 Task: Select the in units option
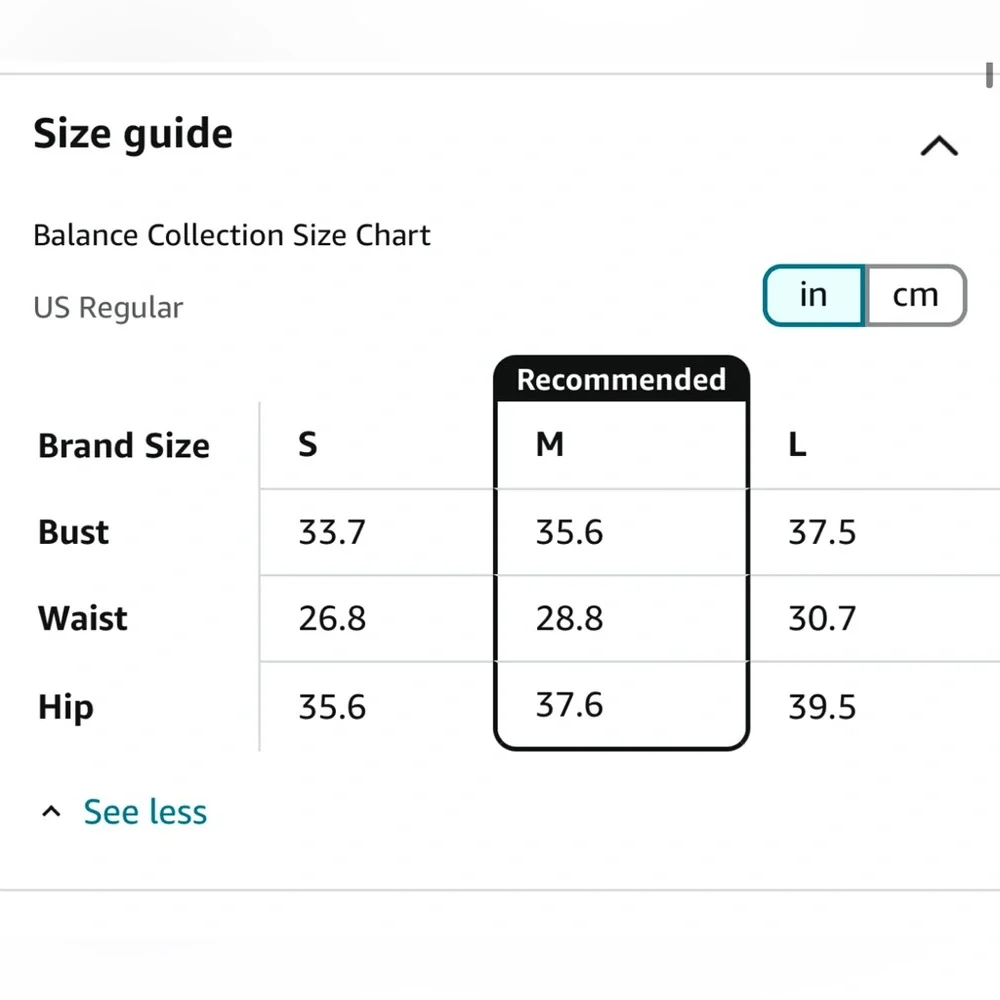pos(813,294)
